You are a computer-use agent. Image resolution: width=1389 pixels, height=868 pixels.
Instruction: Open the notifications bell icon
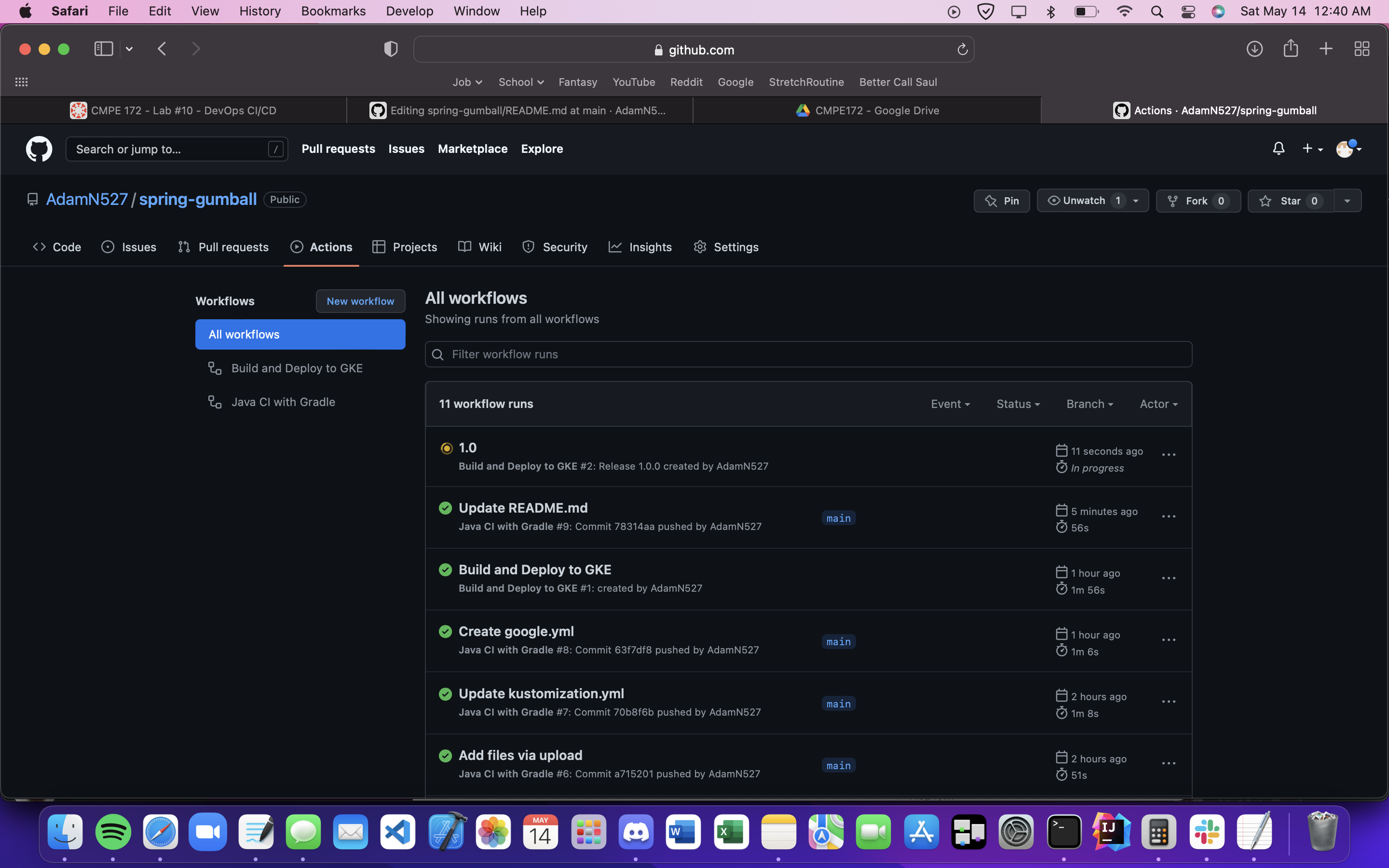[x=1278, y=149]
